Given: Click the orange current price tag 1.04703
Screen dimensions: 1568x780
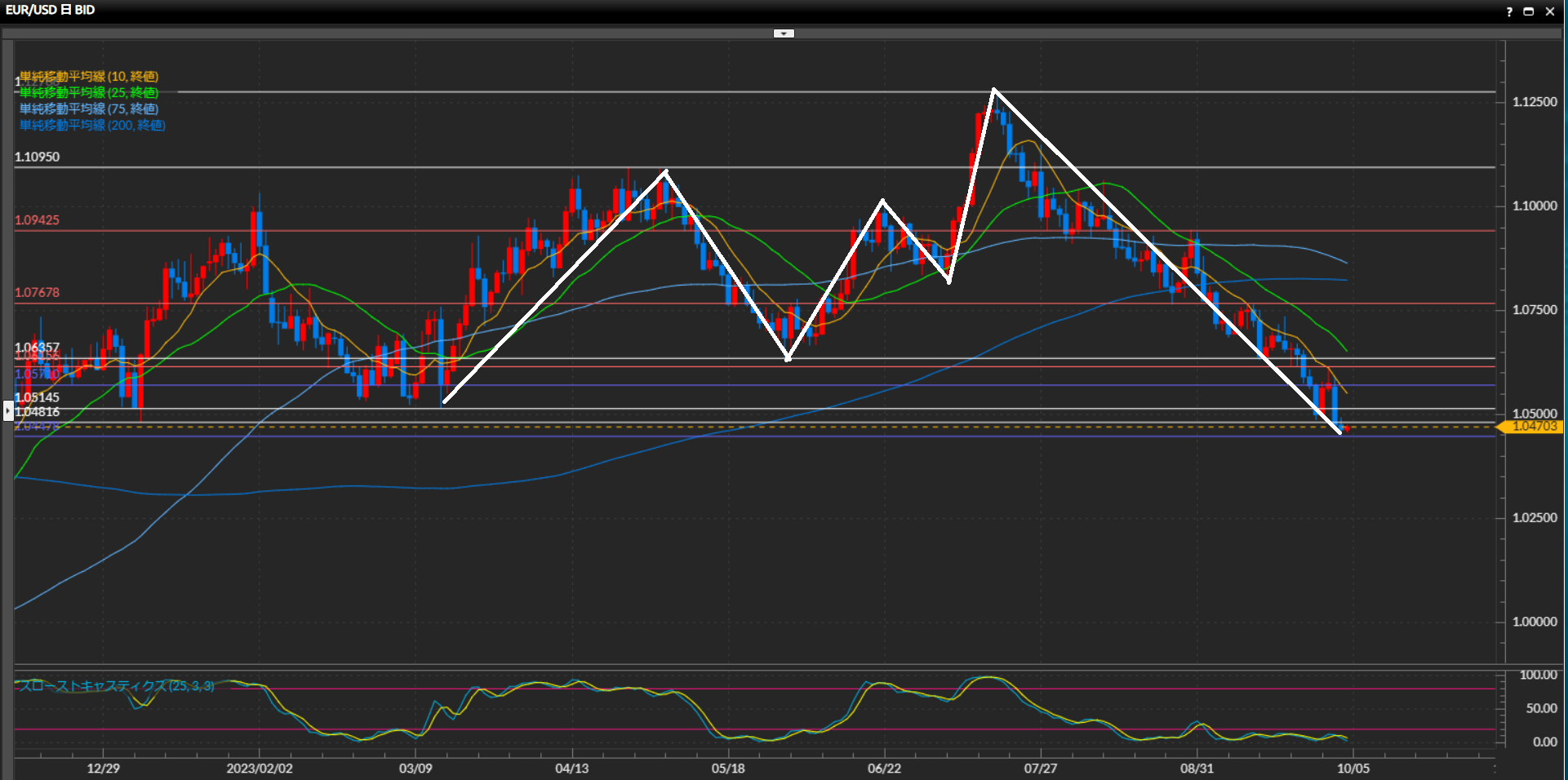Looking at the screenshot, I should coord(1533,427).
